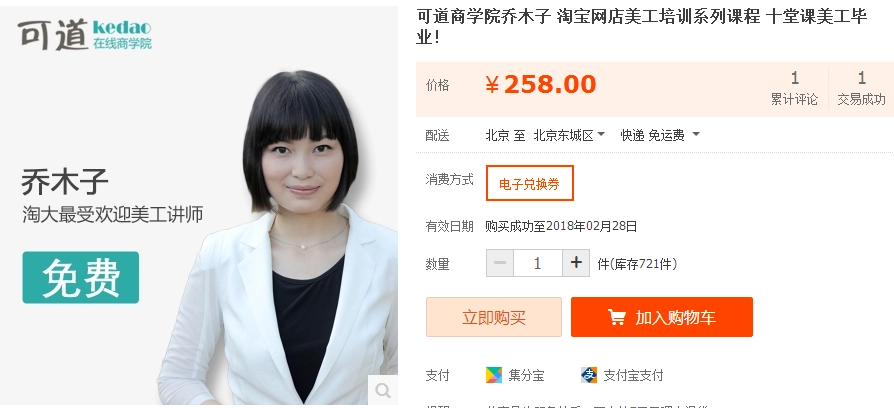Open the 累计评论 reviews count
This screenshot has width=894, height=408.
point(794,89)
